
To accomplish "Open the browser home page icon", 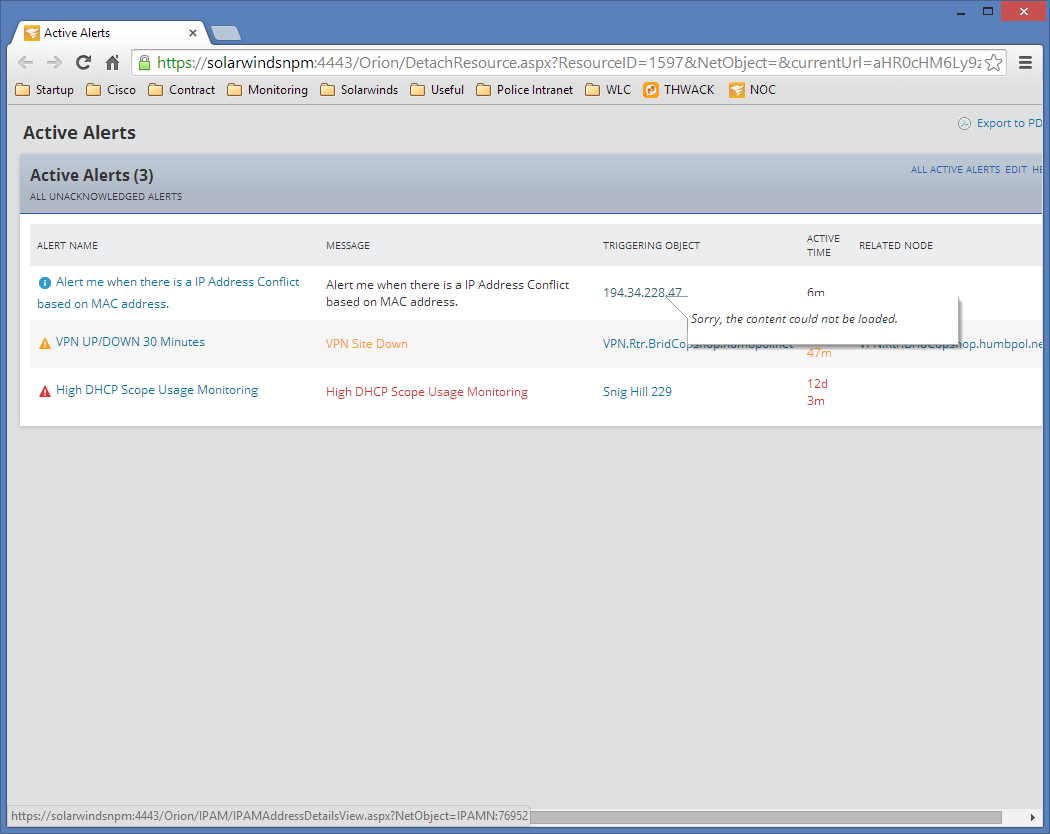I will [x=112, y=62].
